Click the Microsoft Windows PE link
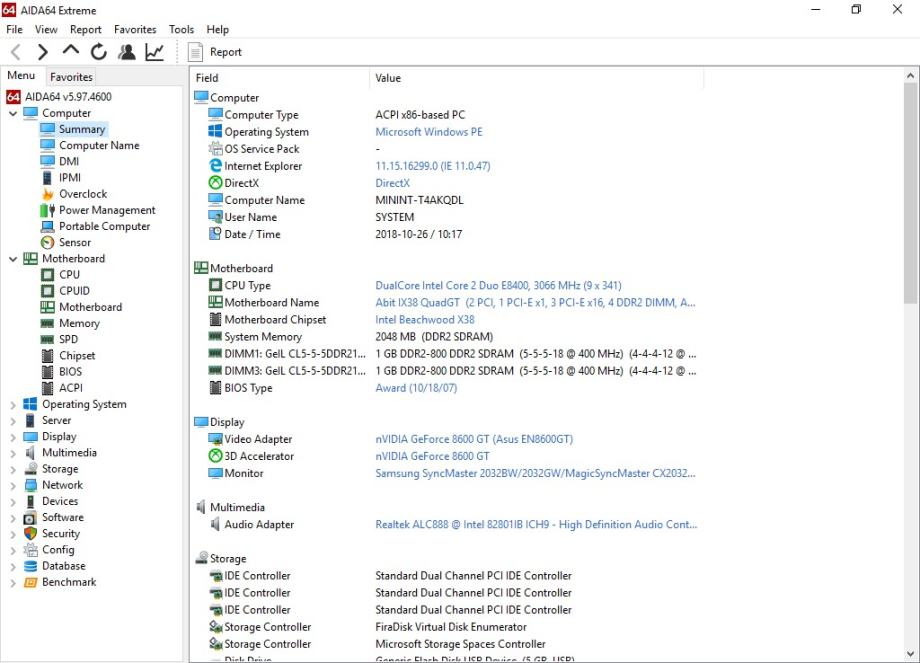Viewport: 920px width, 663px height. (x=428, y=132)
